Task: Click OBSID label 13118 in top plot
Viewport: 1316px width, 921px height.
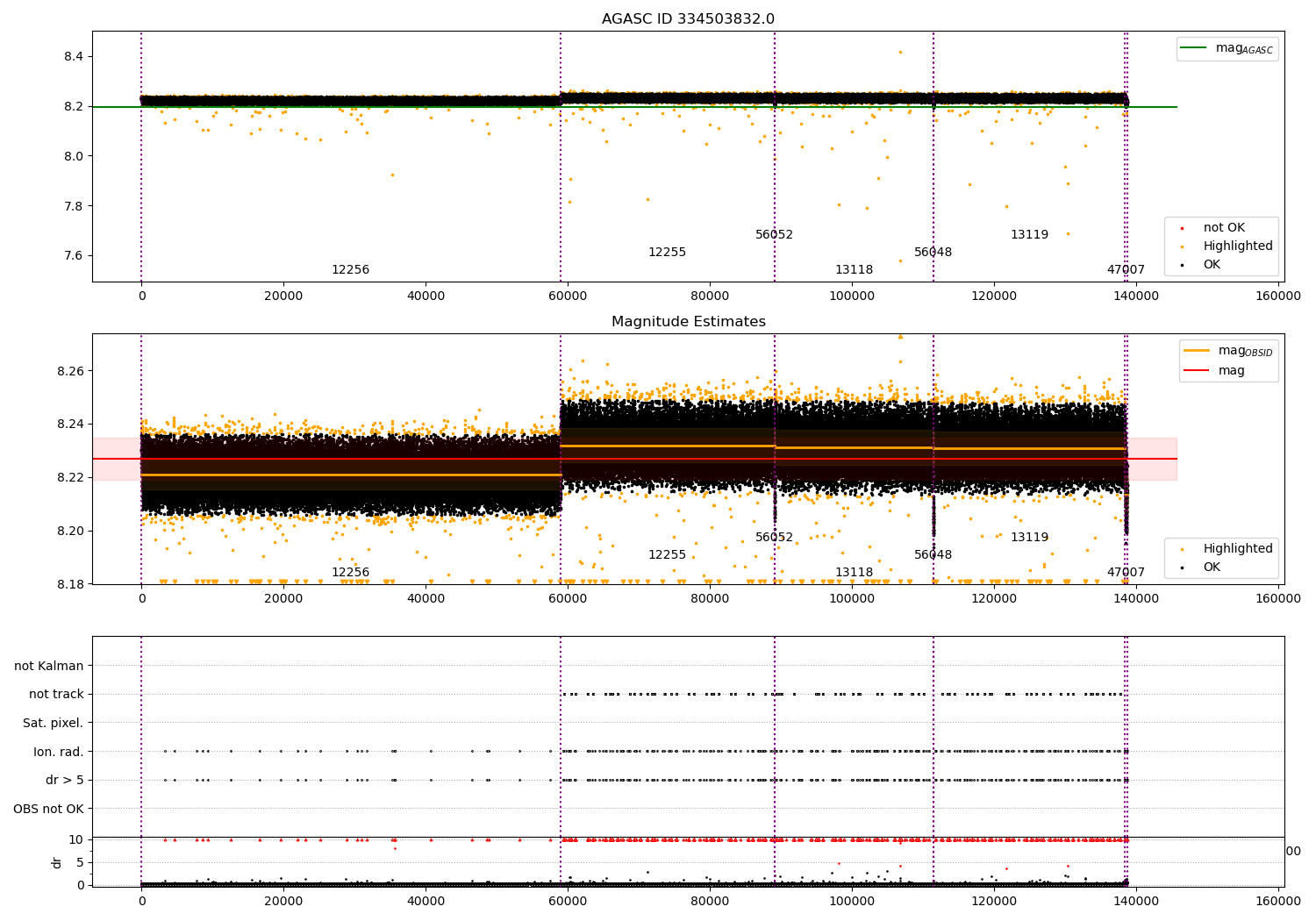Action: (854, 270)
